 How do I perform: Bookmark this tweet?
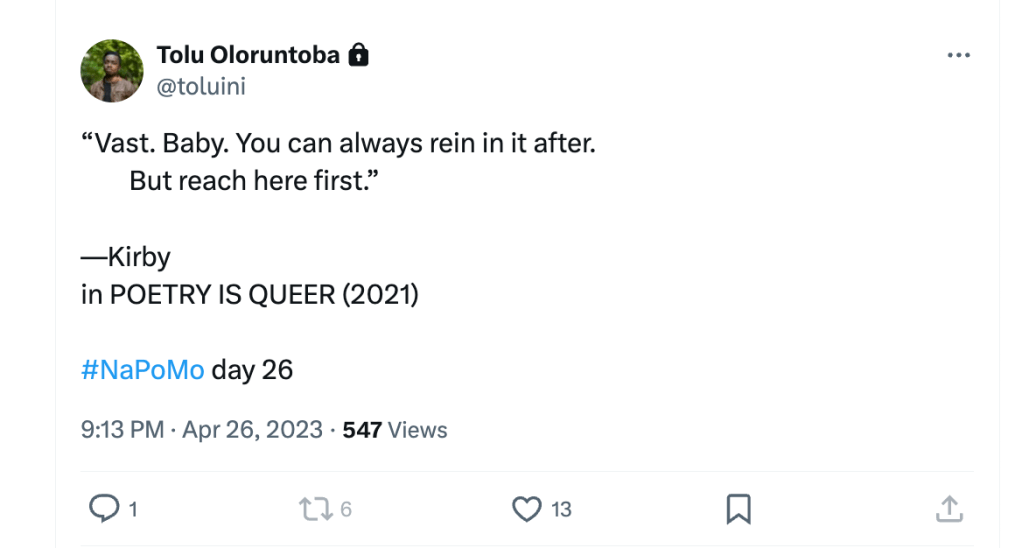tap(738, 509)
